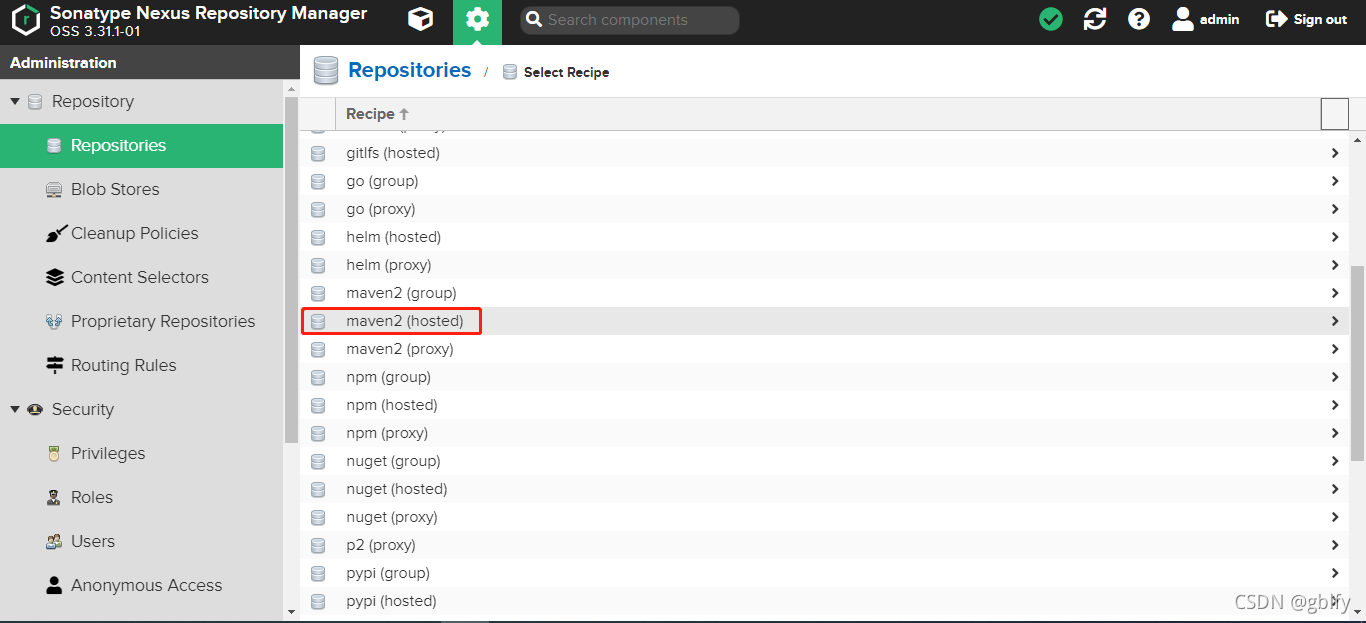The width and height of the screenshot is (1366, 623).
Task: Click the Repositories breadcrumb link
Action: point(409,70)
